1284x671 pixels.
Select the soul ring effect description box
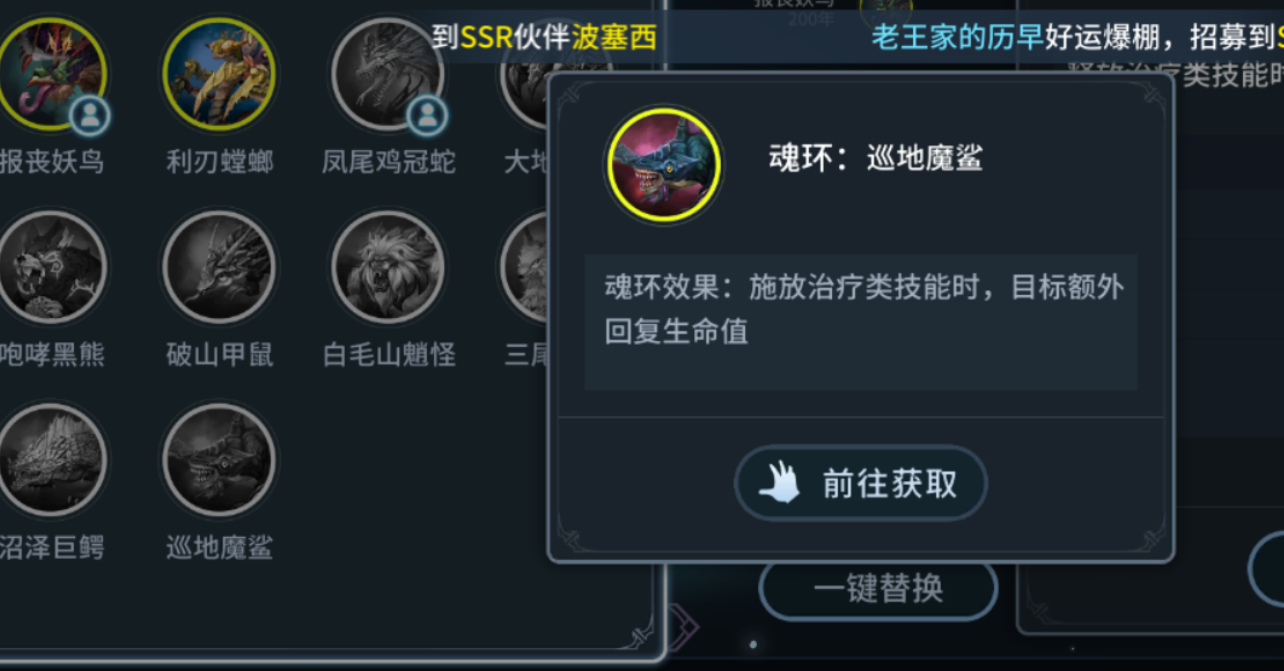(x=860, y=322)
